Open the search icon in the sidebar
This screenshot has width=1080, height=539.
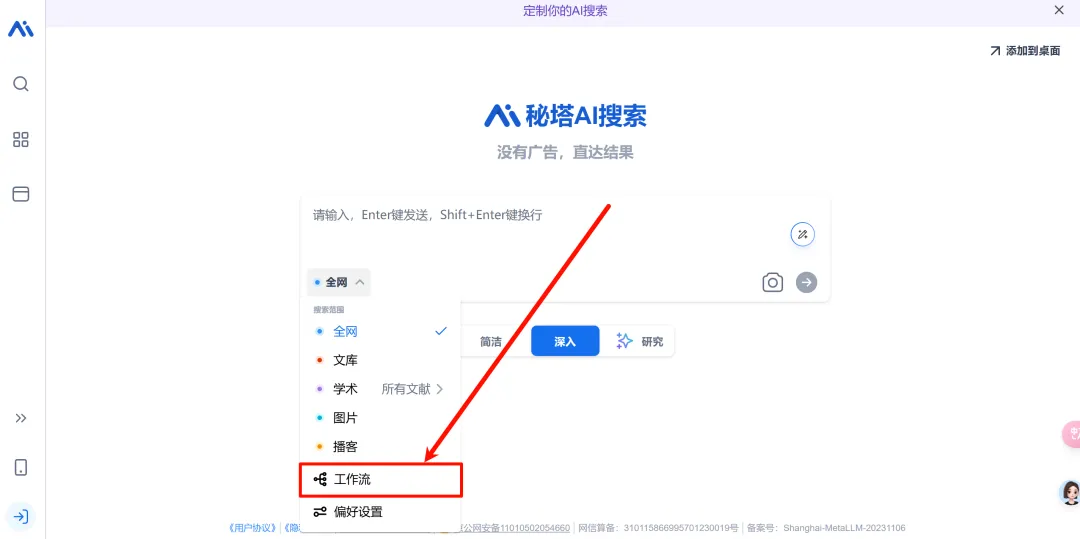point(21,84)
